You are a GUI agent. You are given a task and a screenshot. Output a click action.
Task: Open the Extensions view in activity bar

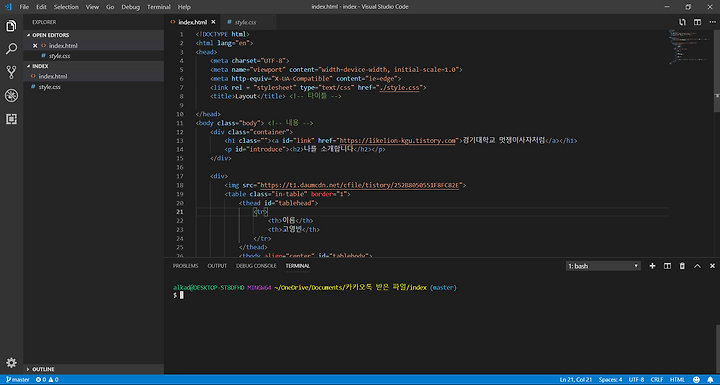pos(11,119)
